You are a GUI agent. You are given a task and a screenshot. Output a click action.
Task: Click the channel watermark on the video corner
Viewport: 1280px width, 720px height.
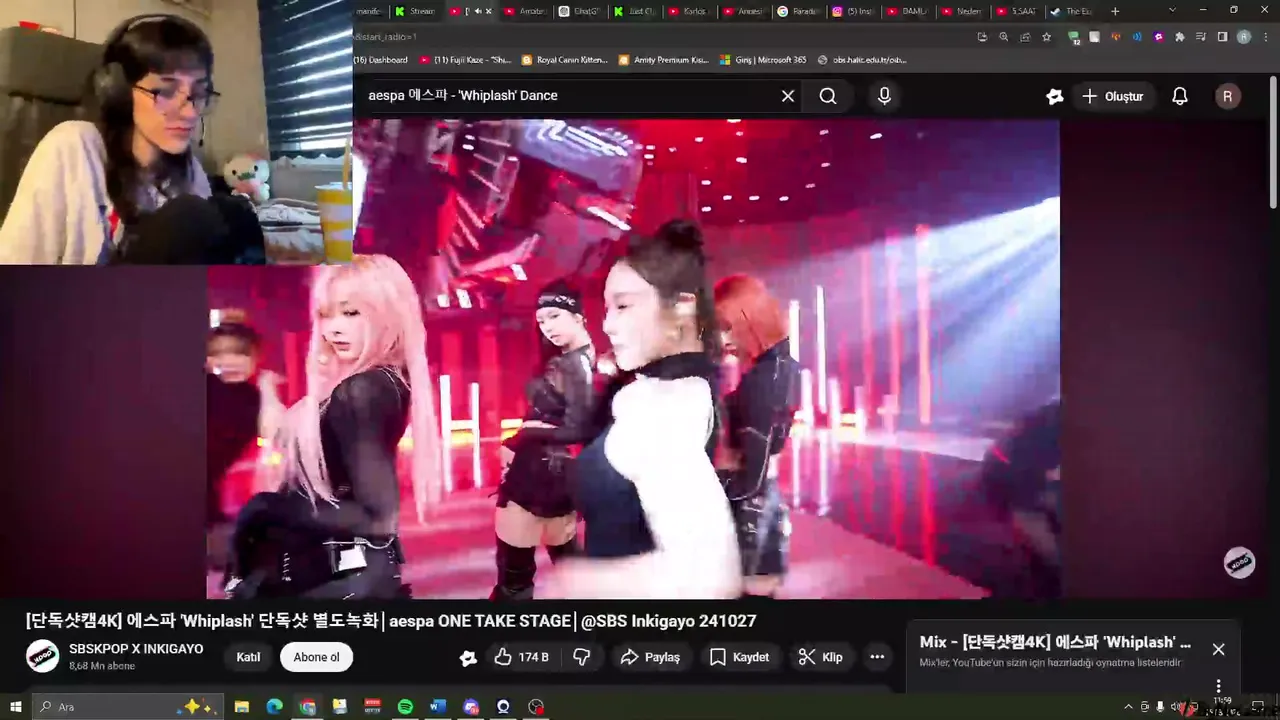[1240, 562]
